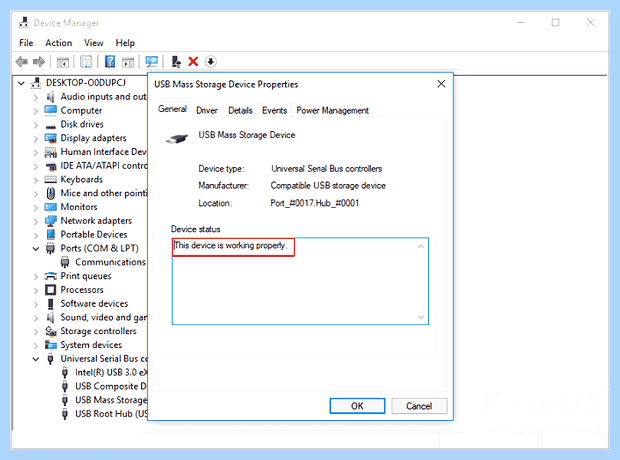Open the Power Management tab
Image resolution: width=620 pixels, height=460 pixels.
tap(333, 110)
